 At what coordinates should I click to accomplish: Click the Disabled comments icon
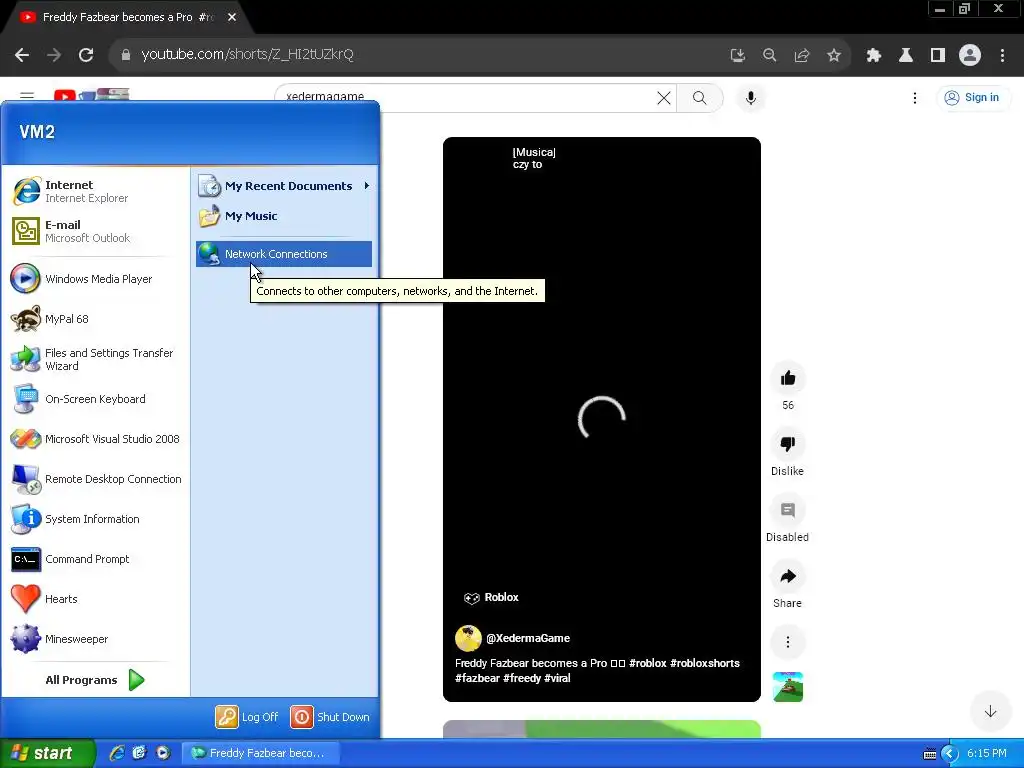point(788,510)
